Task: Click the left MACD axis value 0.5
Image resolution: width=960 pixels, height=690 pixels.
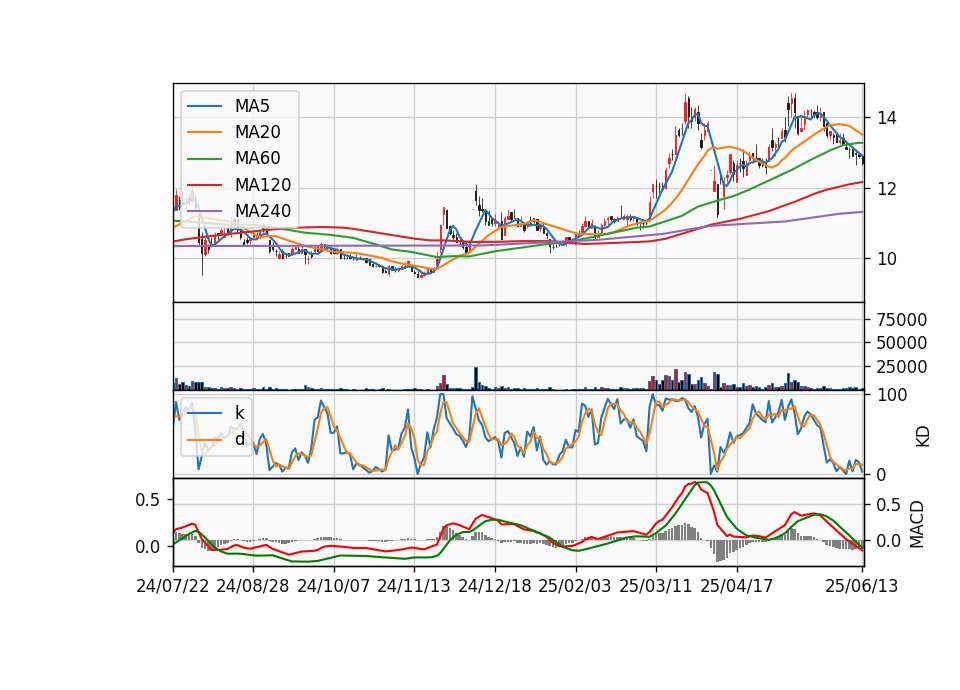Action: point(148,500)
